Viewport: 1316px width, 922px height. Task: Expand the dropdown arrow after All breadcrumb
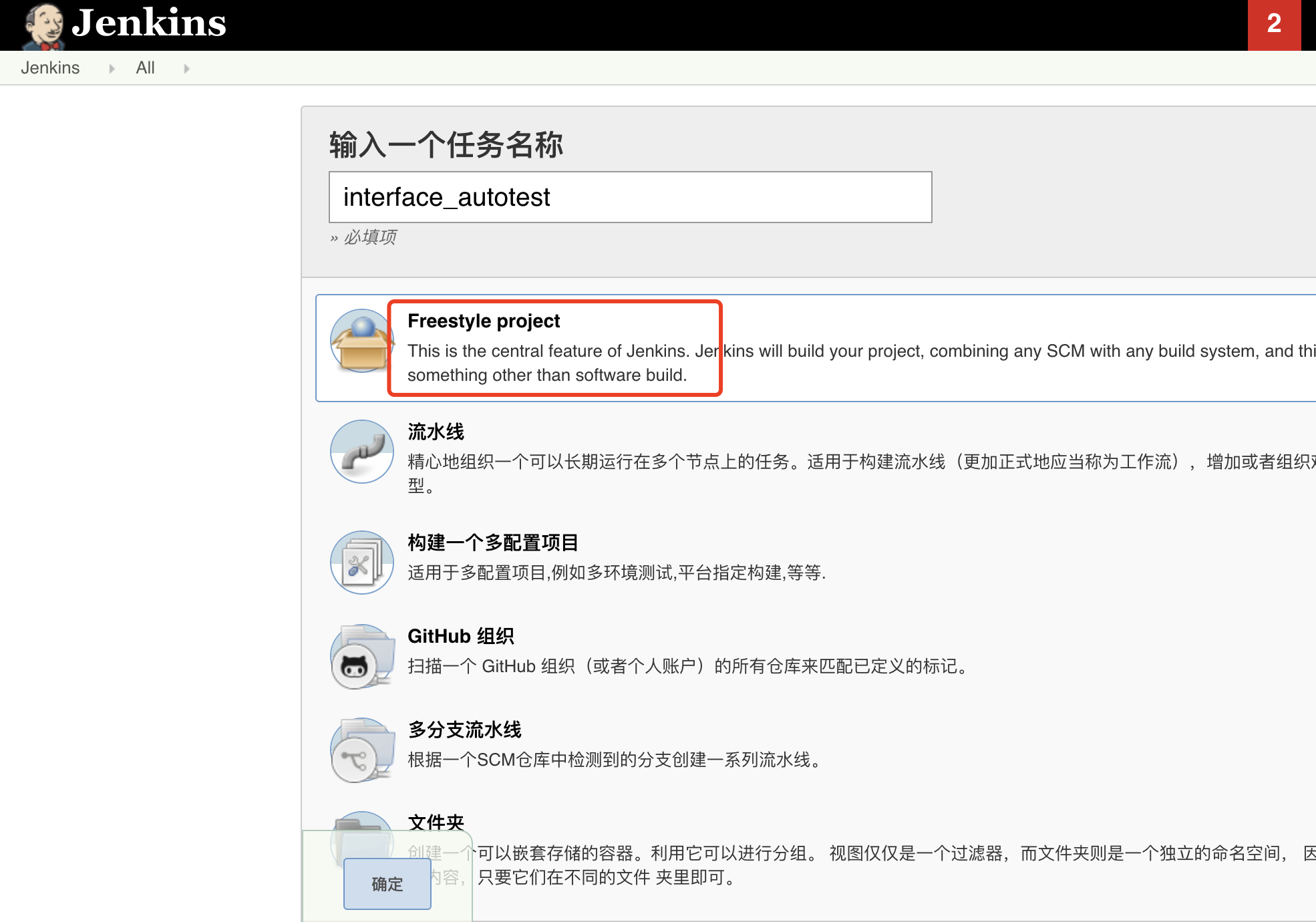[186, 68]
